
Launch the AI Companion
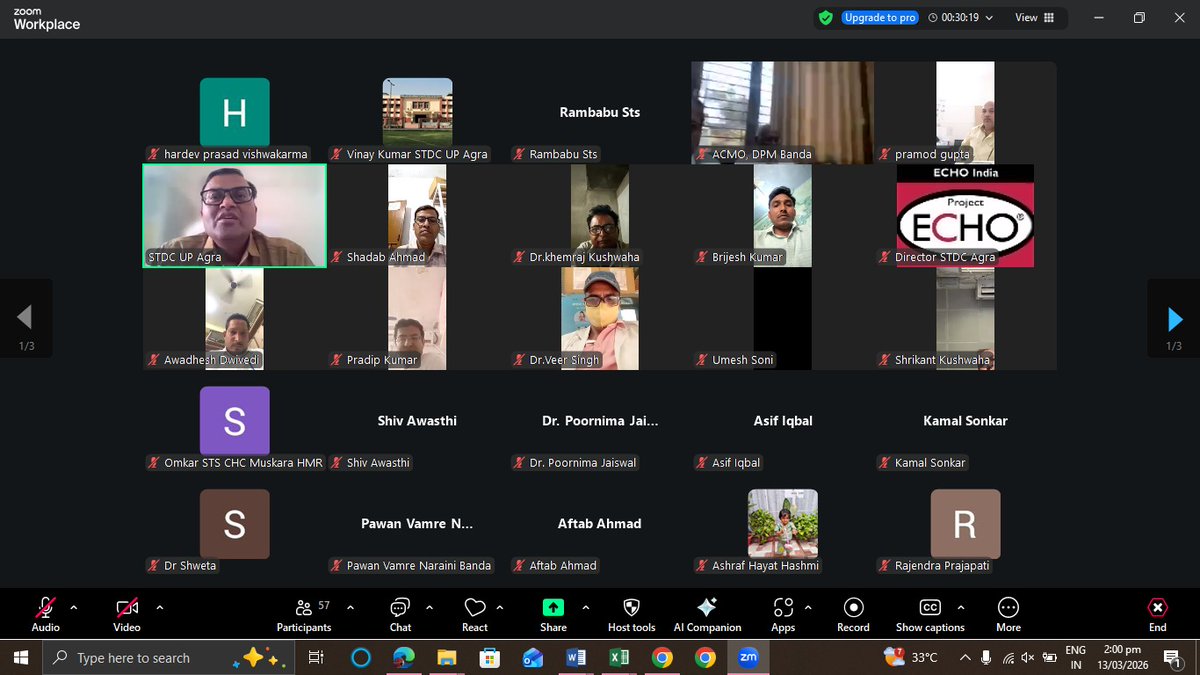(x=707, y=613)
